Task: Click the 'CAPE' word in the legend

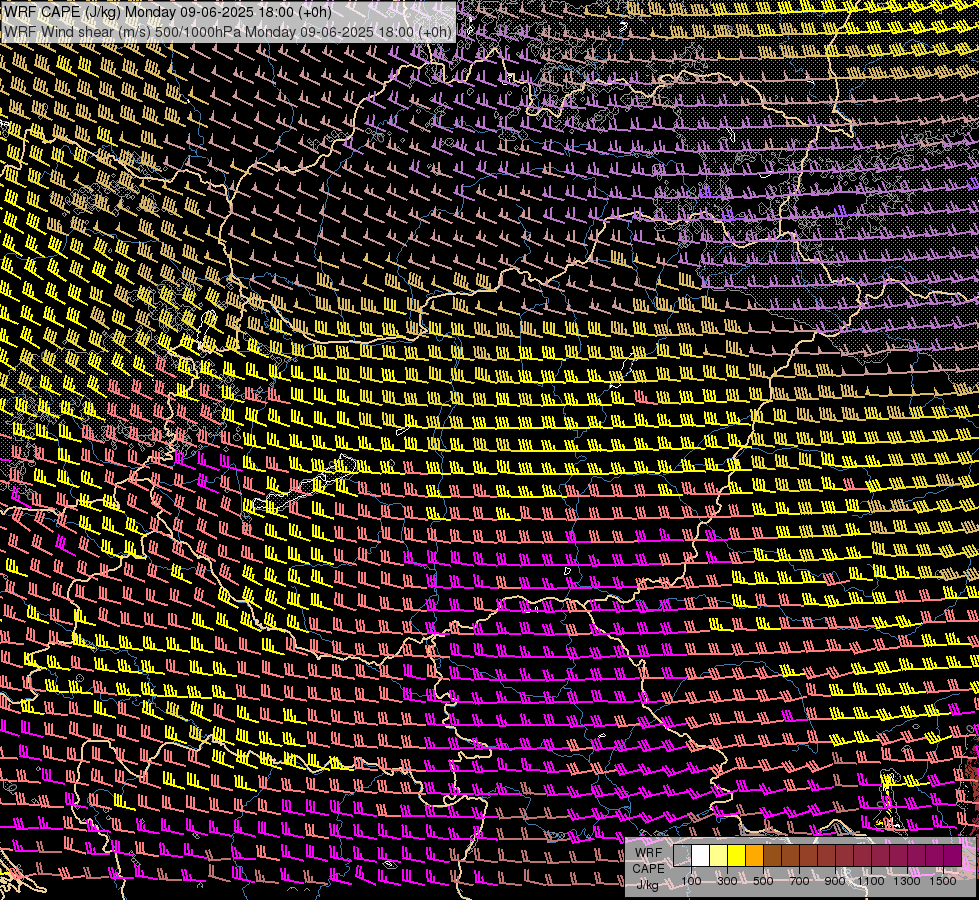Action: point(648,869)
